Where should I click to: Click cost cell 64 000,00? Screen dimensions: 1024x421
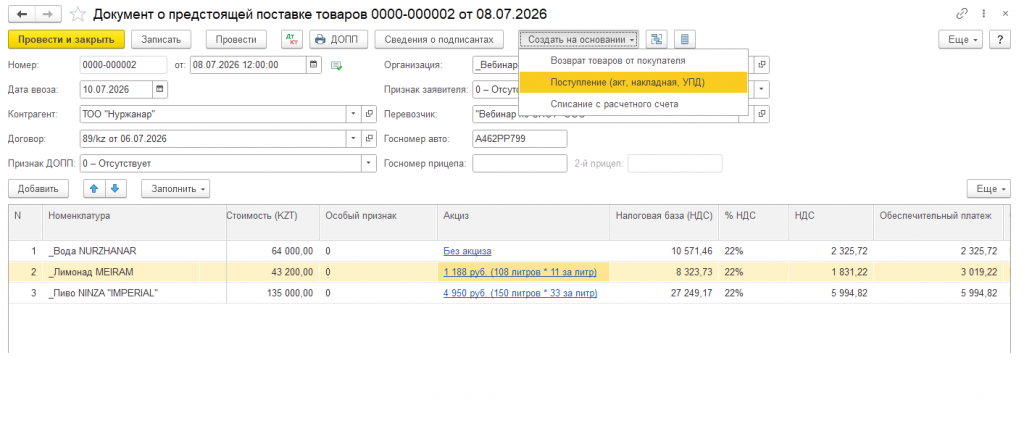point(272,251)
